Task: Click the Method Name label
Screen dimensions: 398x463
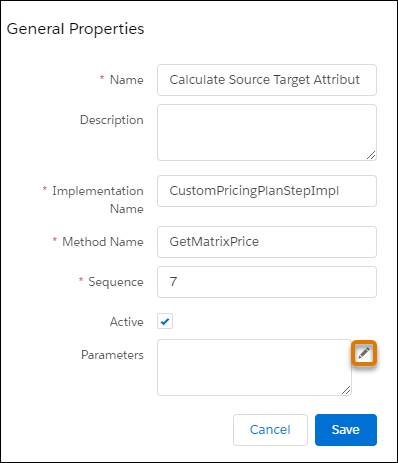Action: 103,242
